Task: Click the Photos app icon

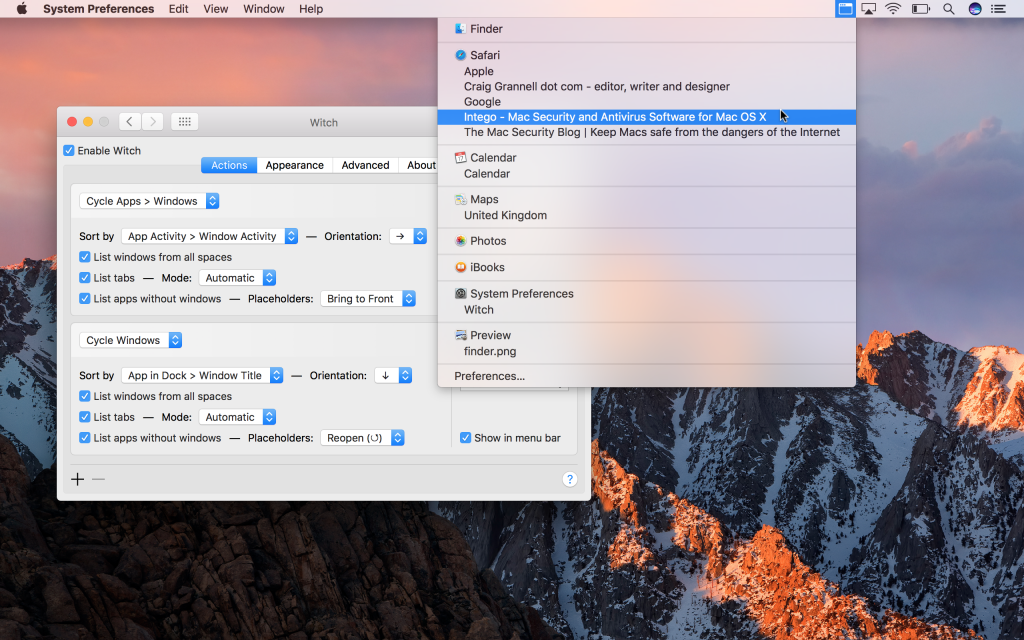Action: click(x=460, y=240)
